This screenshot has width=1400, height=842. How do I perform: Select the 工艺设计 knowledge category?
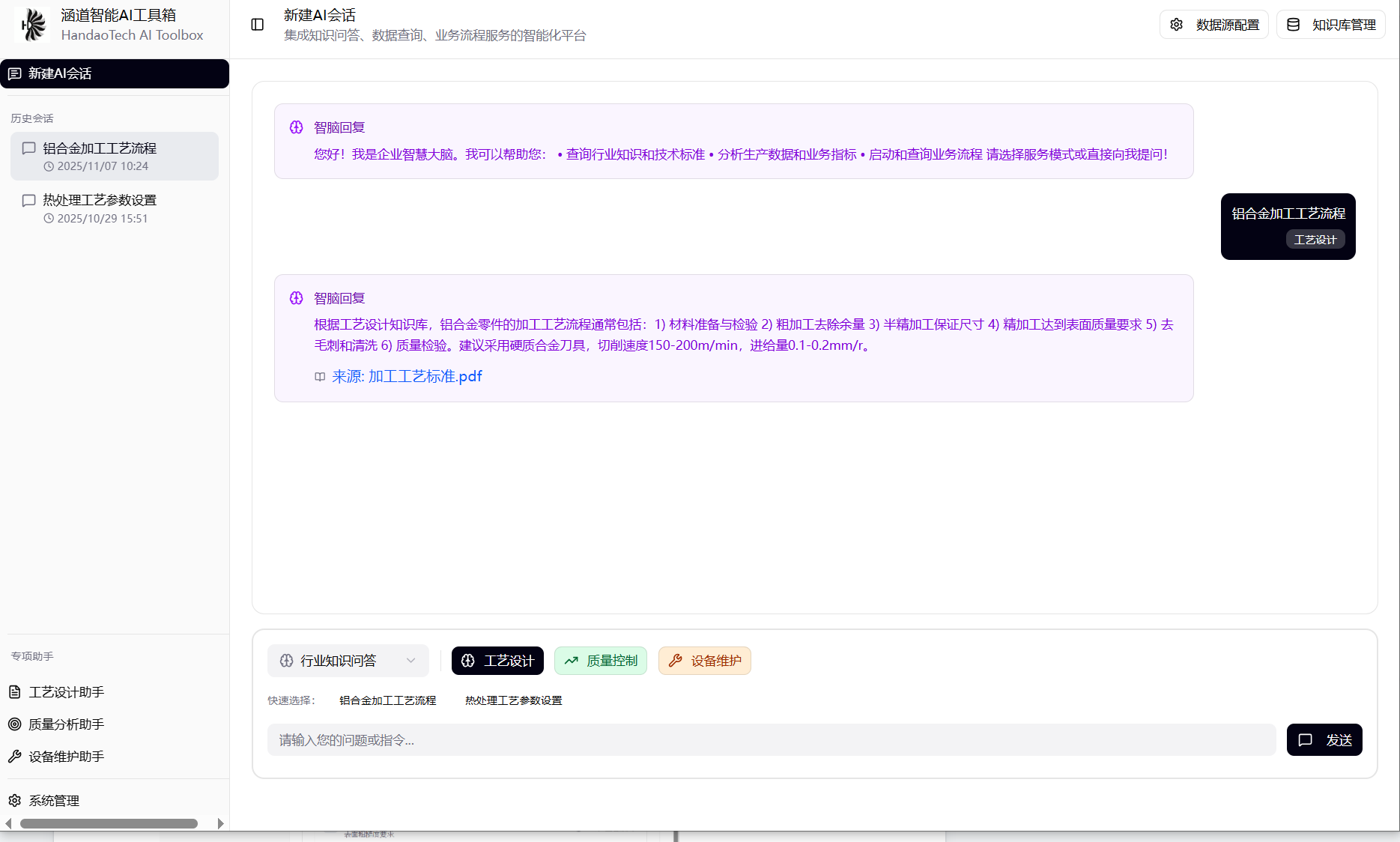tap(497, 661)
